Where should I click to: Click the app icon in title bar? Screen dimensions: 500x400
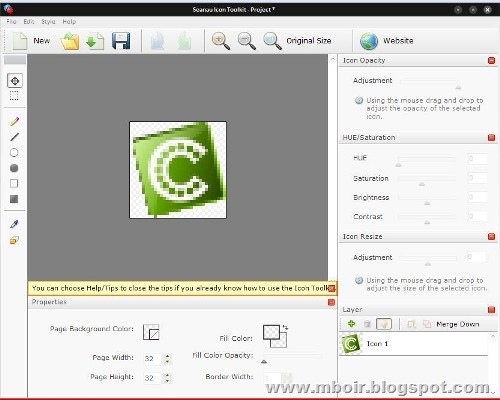coord(8,9)
